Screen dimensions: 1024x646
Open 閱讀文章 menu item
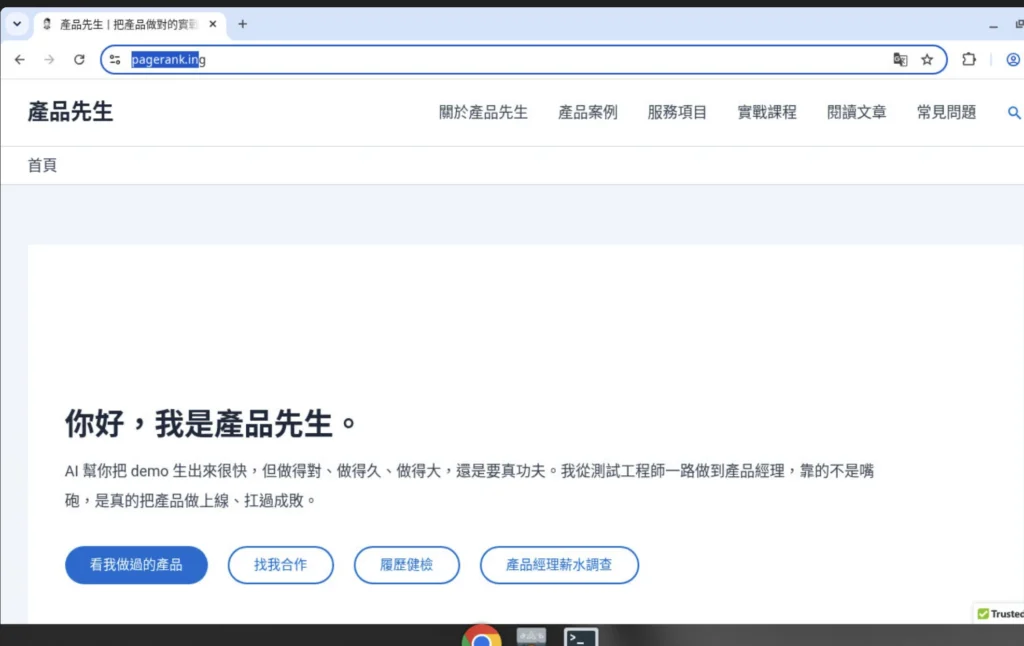[x=856, y=112]
